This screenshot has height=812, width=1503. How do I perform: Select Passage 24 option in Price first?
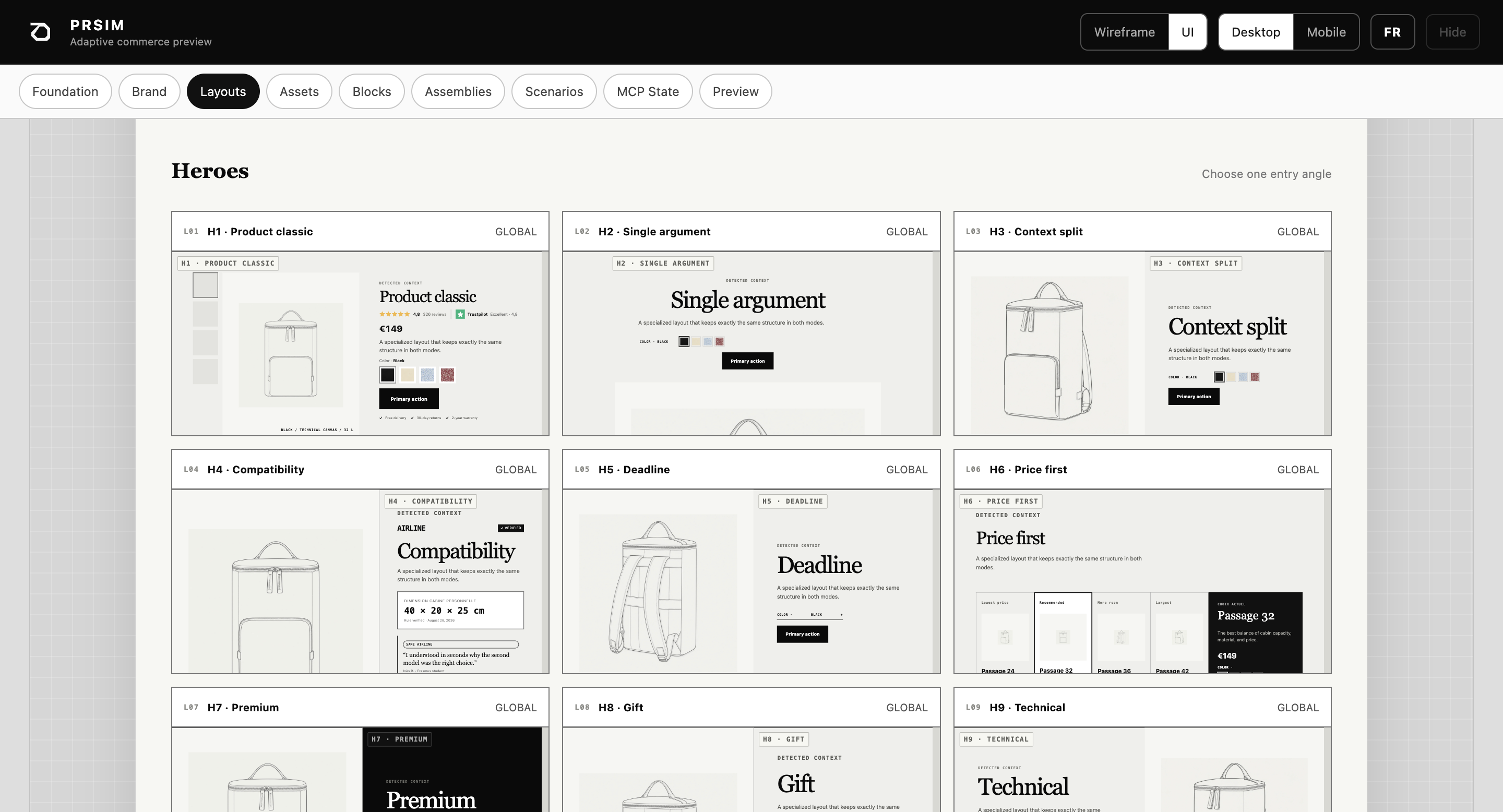pyautogui.click(x=1004, y=634)
